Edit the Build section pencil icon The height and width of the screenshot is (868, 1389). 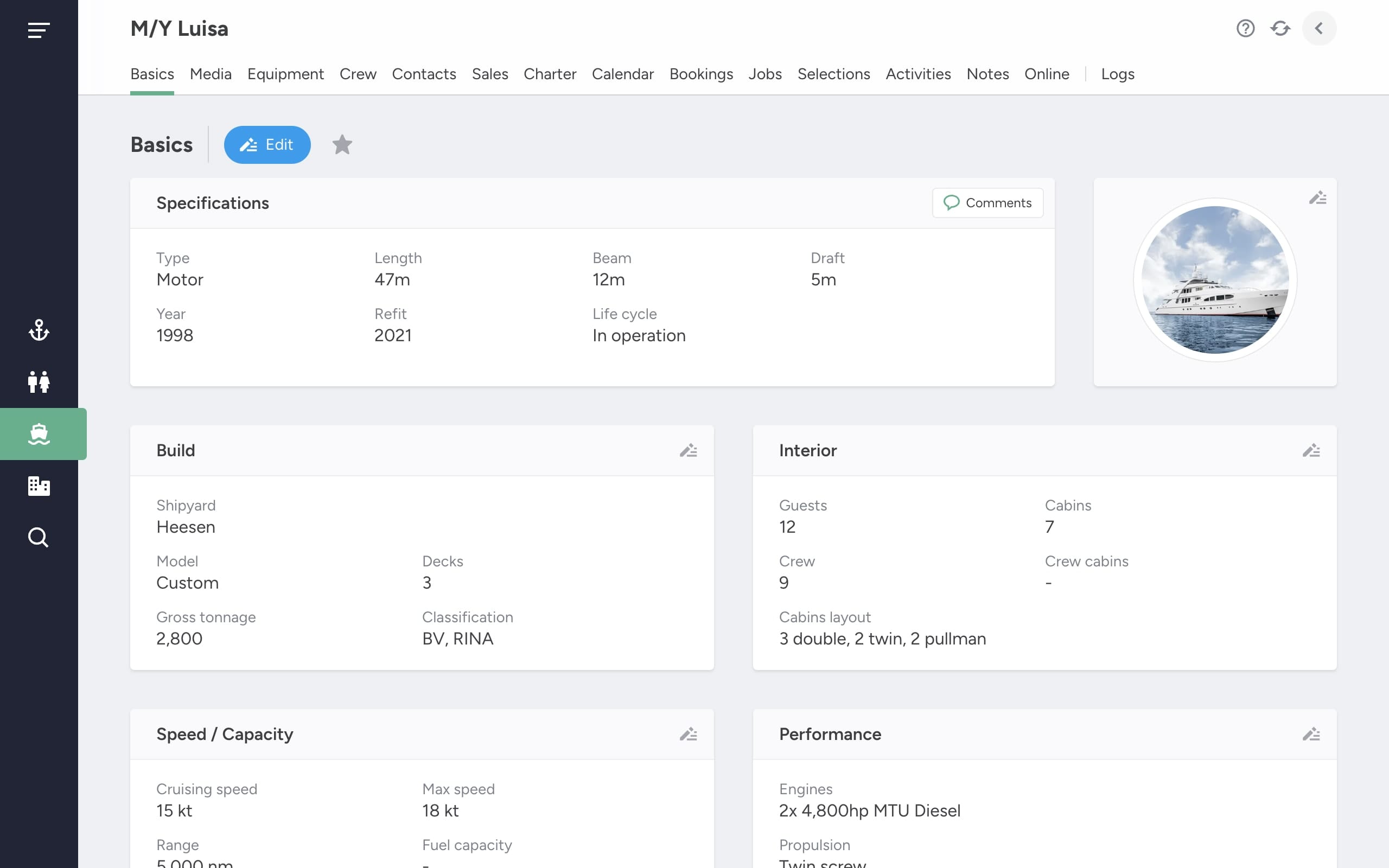[688, 451]
